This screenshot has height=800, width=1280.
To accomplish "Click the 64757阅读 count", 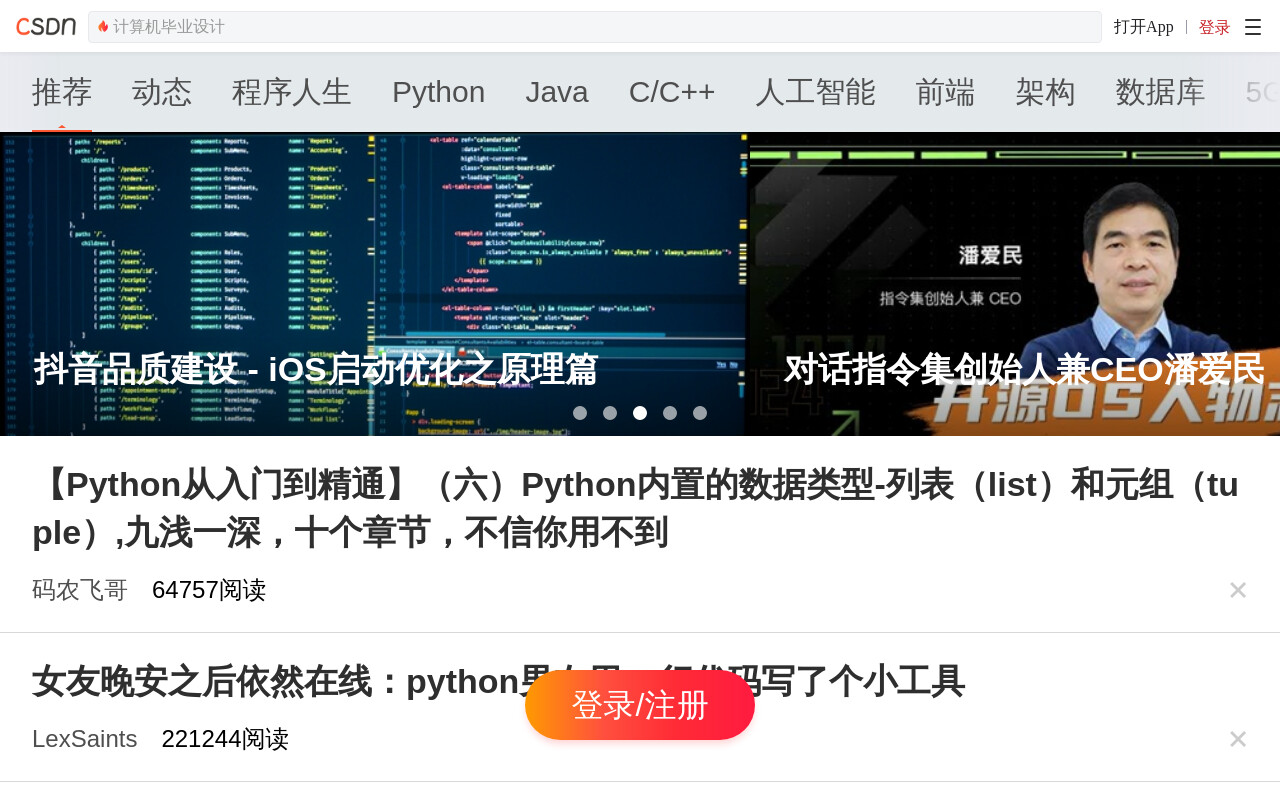I will click(209, 590).
